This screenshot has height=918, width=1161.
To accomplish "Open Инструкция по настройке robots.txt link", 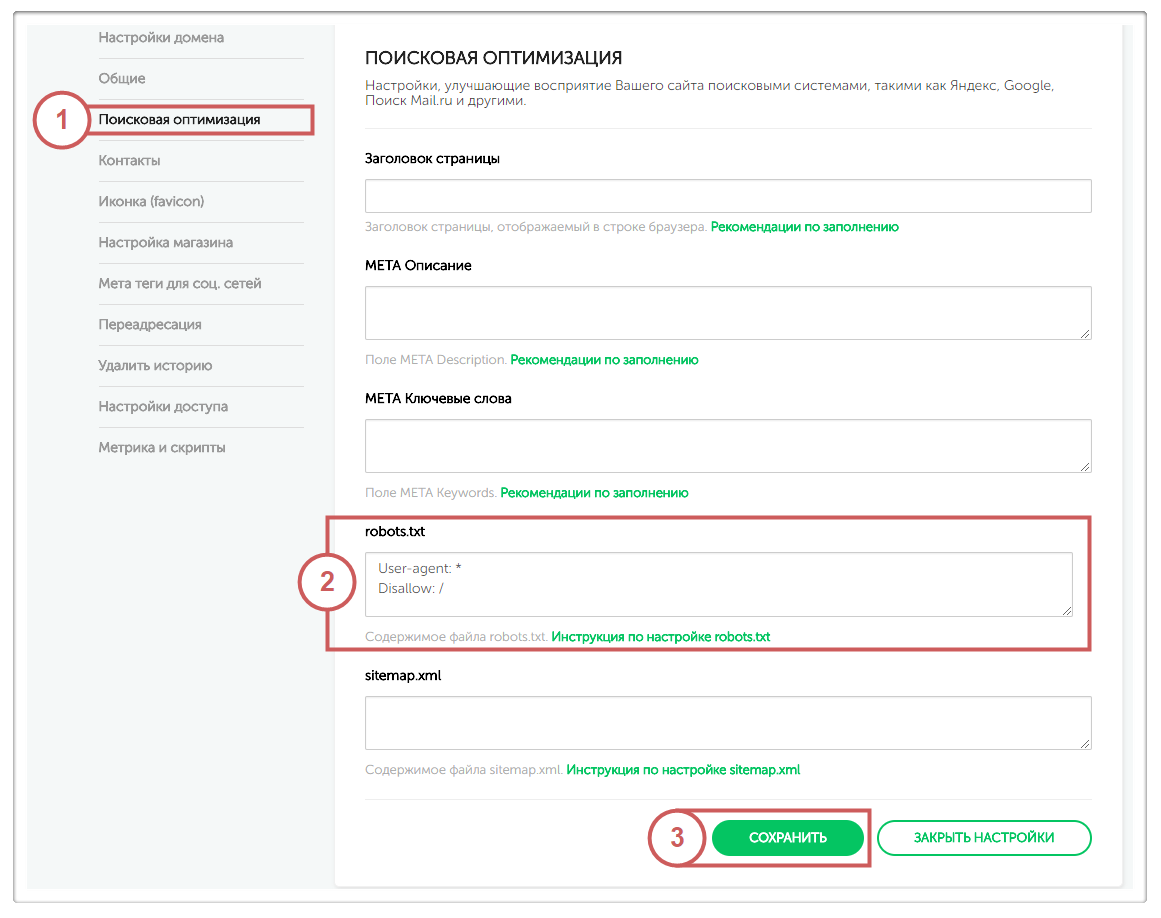I will point(661,637).
